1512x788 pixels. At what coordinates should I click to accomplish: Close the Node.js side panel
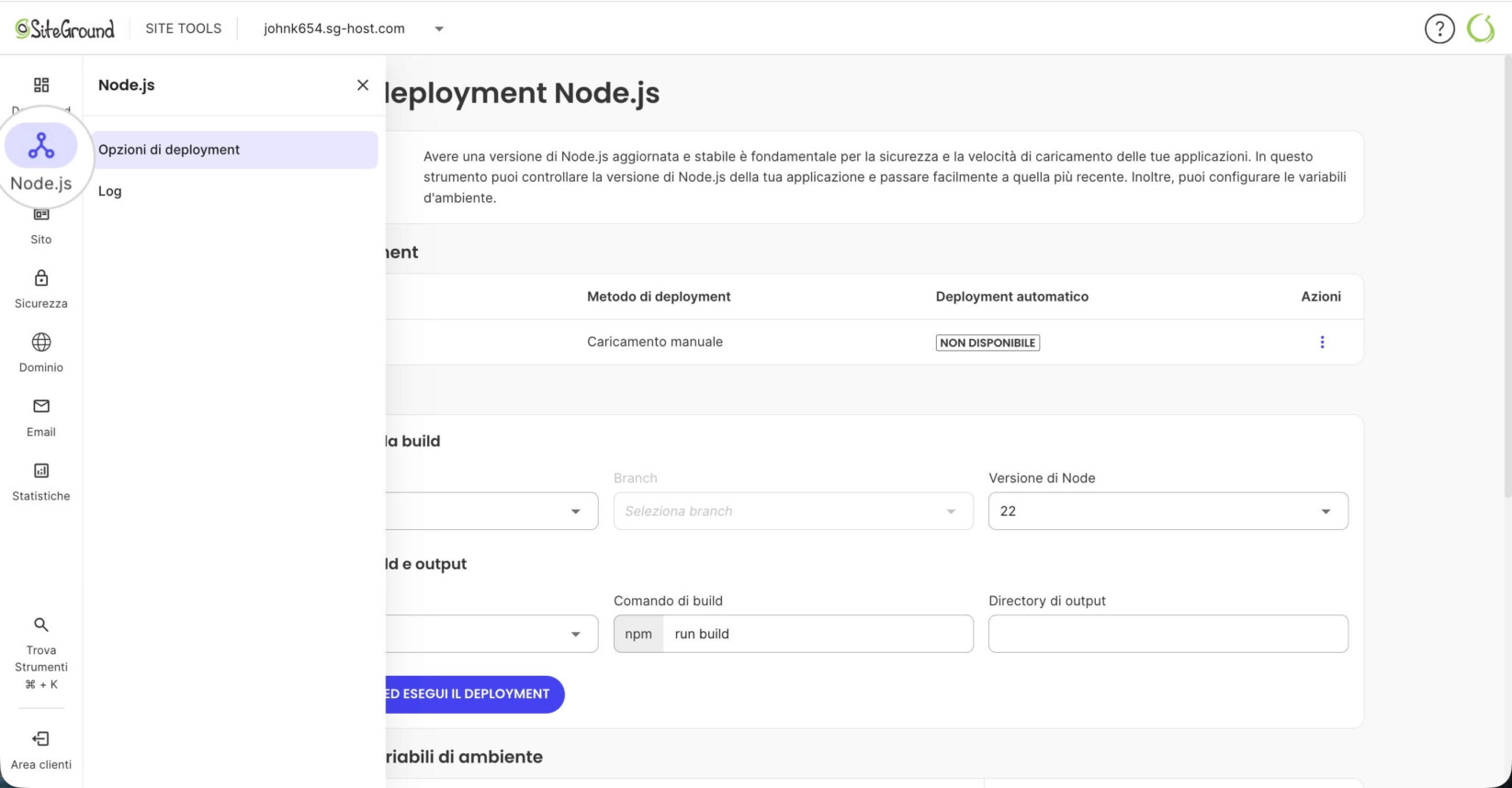363,84
